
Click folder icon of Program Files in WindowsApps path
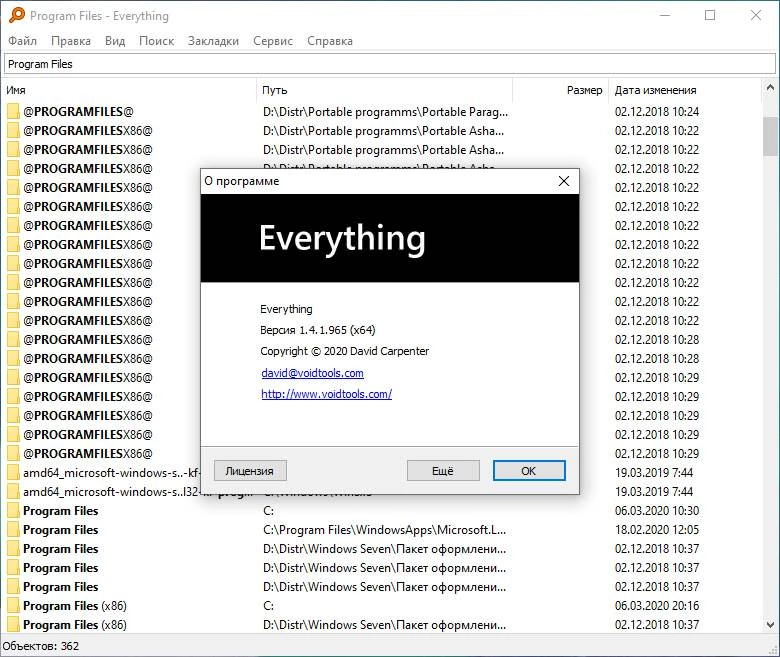13,530
